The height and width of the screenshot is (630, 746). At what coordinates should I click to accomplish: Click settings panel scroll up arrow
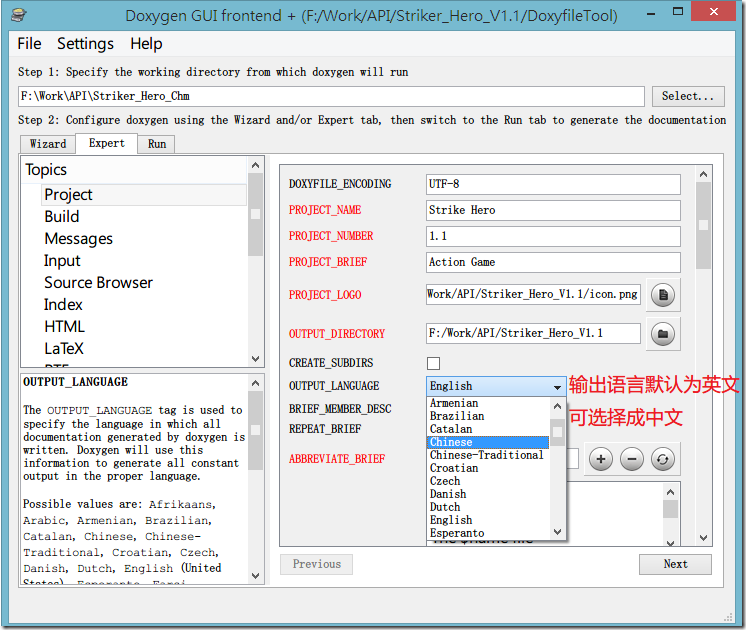[x=704, y=174]
